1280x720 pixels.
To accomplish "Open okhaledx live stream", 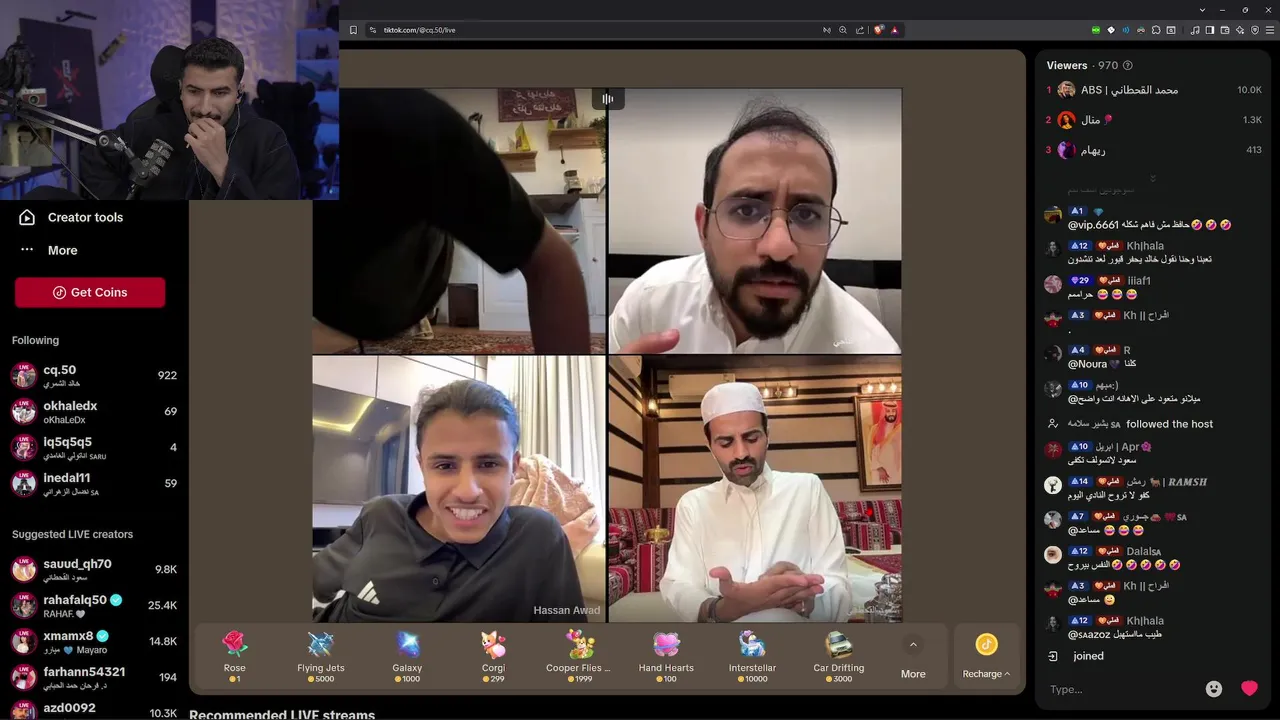I will [x=94, y=411].
